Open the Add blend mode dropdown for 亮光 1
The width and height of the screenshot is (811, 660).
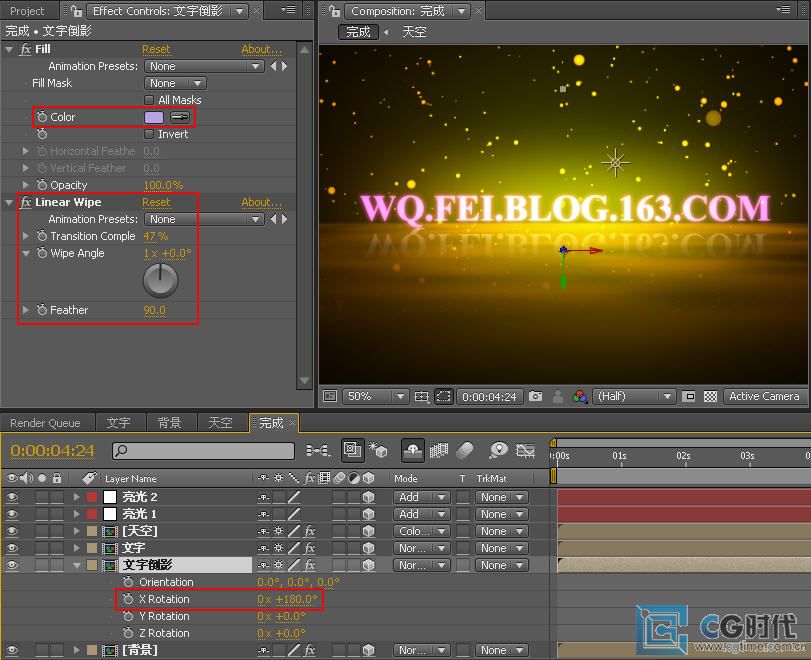422,514
